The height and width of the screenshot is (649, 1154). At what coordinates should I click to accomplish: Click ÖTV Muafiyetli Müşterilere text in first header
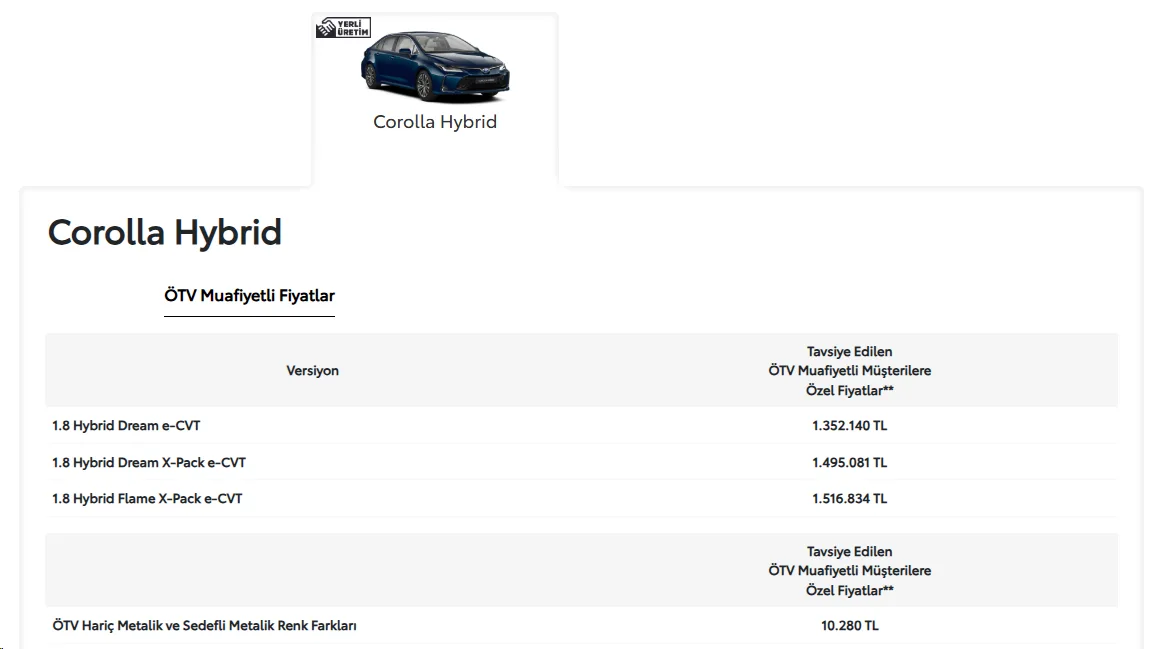(x=849, y=371)
